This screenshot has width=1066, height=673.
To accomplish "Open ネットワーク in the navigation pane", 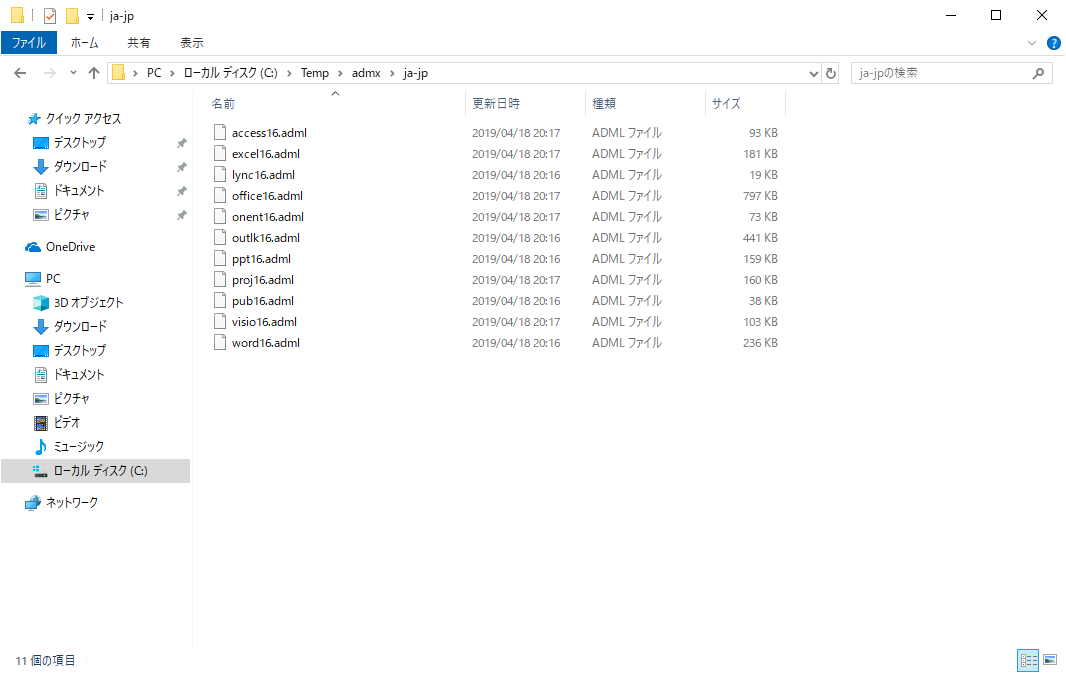I will tap(61, 502).
